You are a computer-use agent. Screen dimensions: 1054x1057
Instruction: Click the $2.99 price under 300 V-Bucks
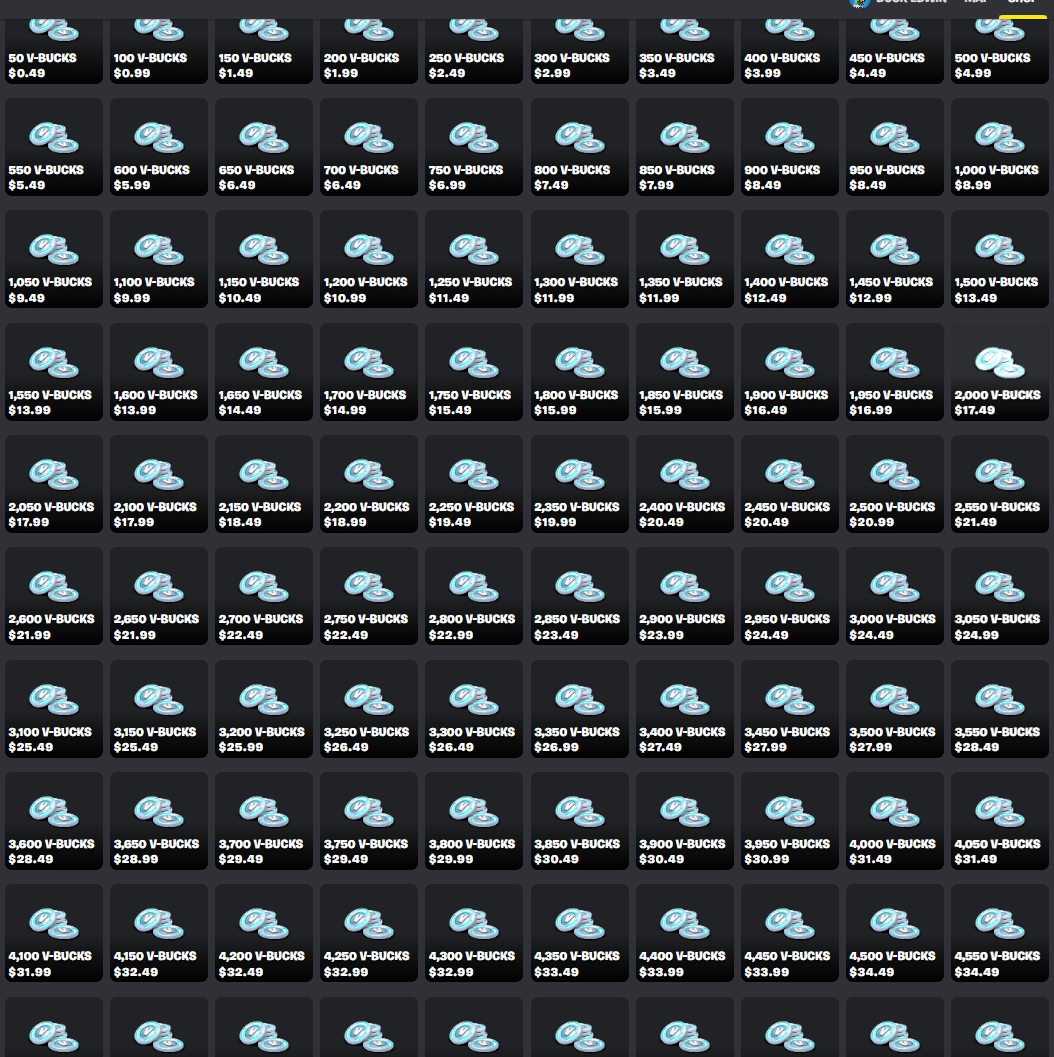click(x=552, y=73)
